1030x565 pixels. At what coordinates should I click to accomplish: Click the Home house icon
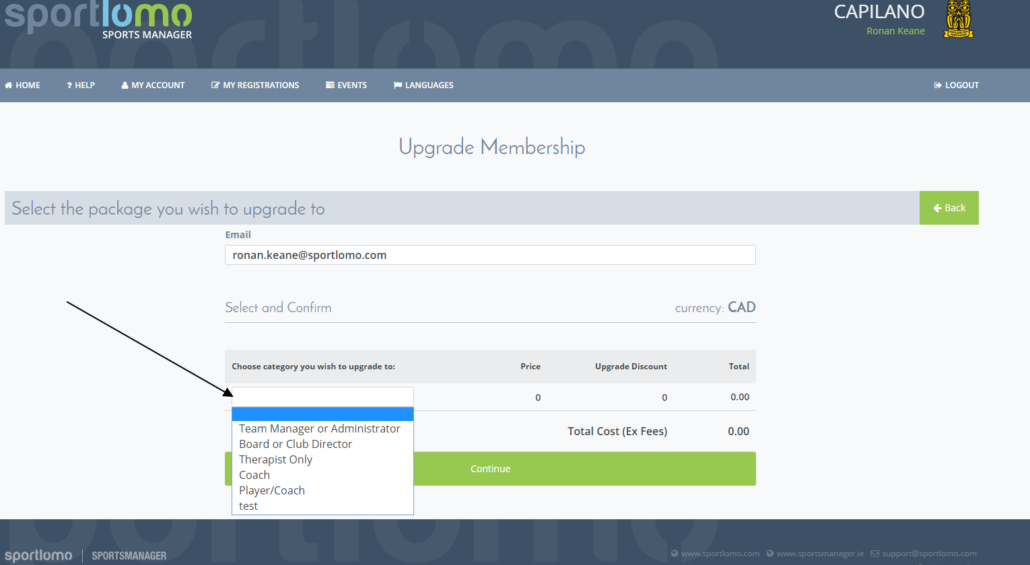pyautogui.click(x=9, y=85)
